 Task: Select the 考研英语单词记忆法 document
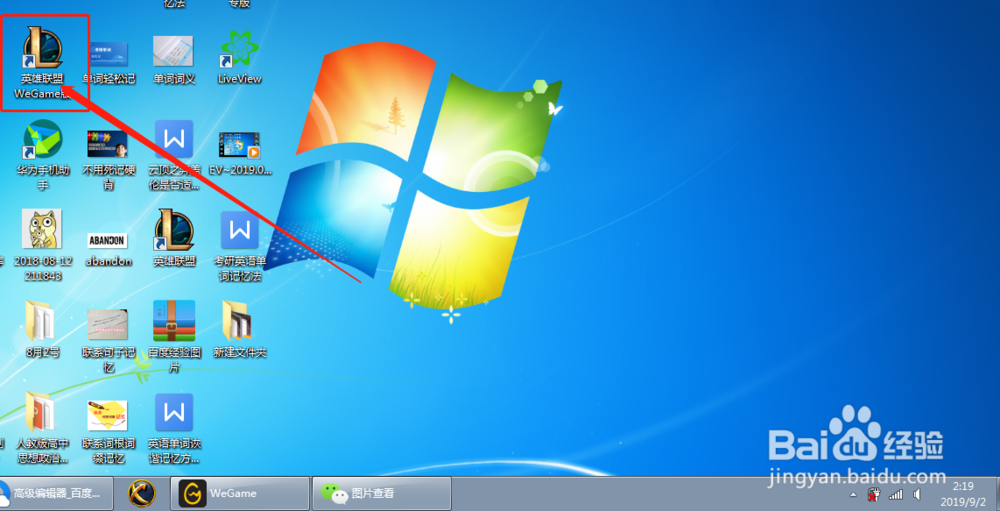point(240,246)
